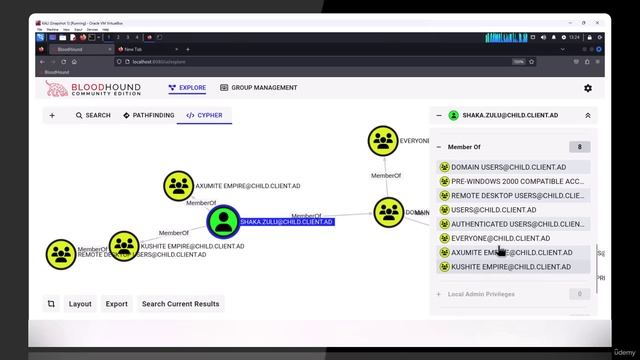This screenshot has width=640, height=360.
Task: Open the VirtualBox Machine menu
Action: [53, 29]
